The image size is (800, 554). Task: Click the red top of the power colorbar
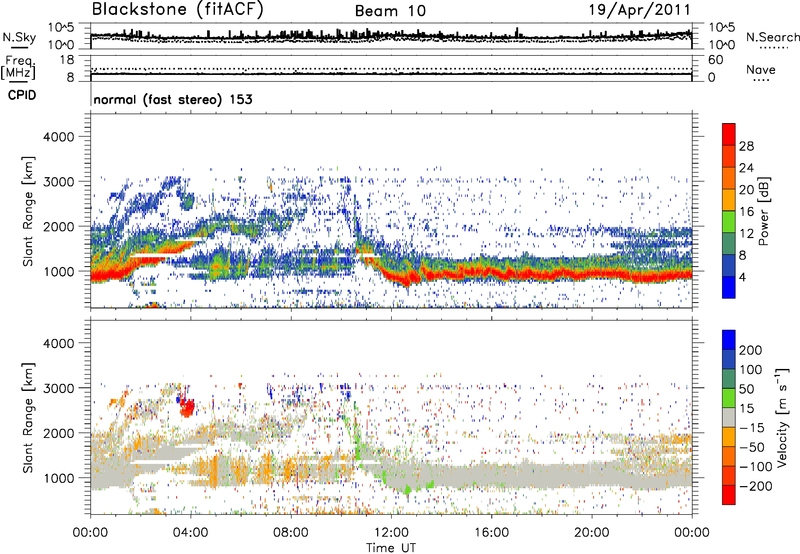729,134
